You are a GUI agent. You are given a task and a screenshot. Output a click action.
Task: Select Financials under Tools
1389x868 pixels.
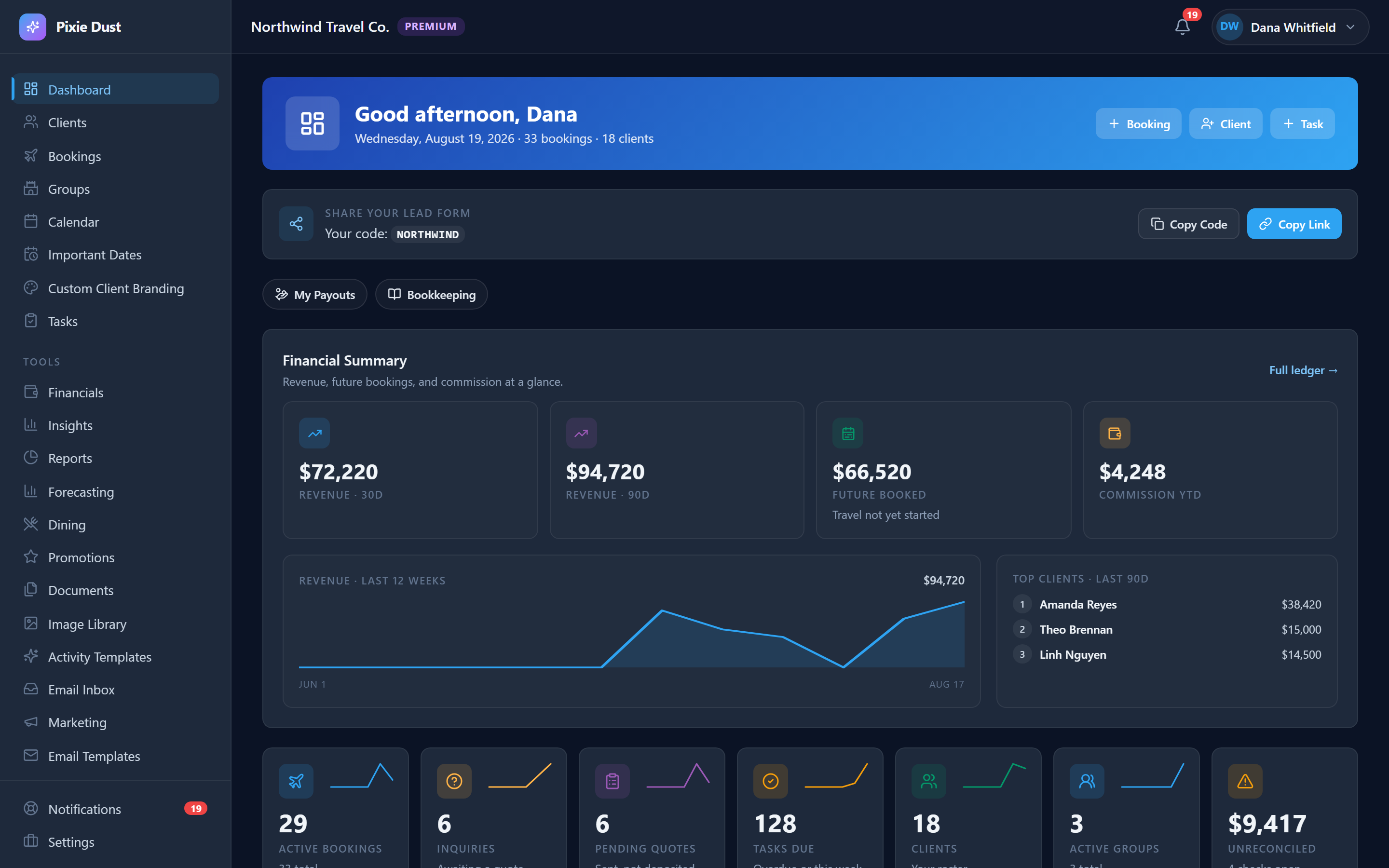115,393
